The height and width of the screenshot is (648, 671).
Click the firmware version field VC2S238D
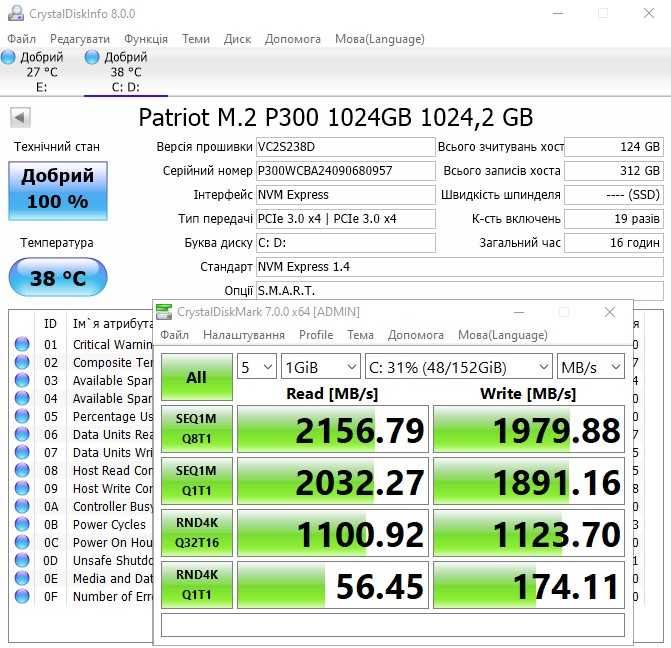(345, 147)
